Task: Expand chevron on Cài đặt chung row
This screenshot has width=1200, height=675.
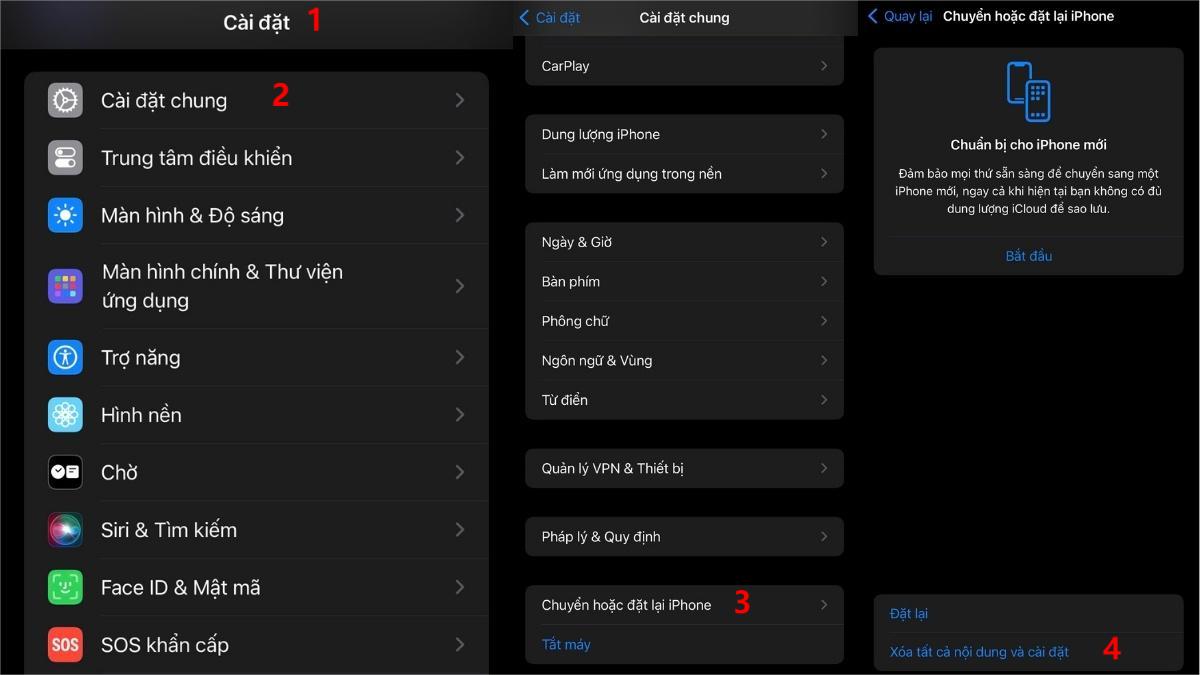Action: 460,100
